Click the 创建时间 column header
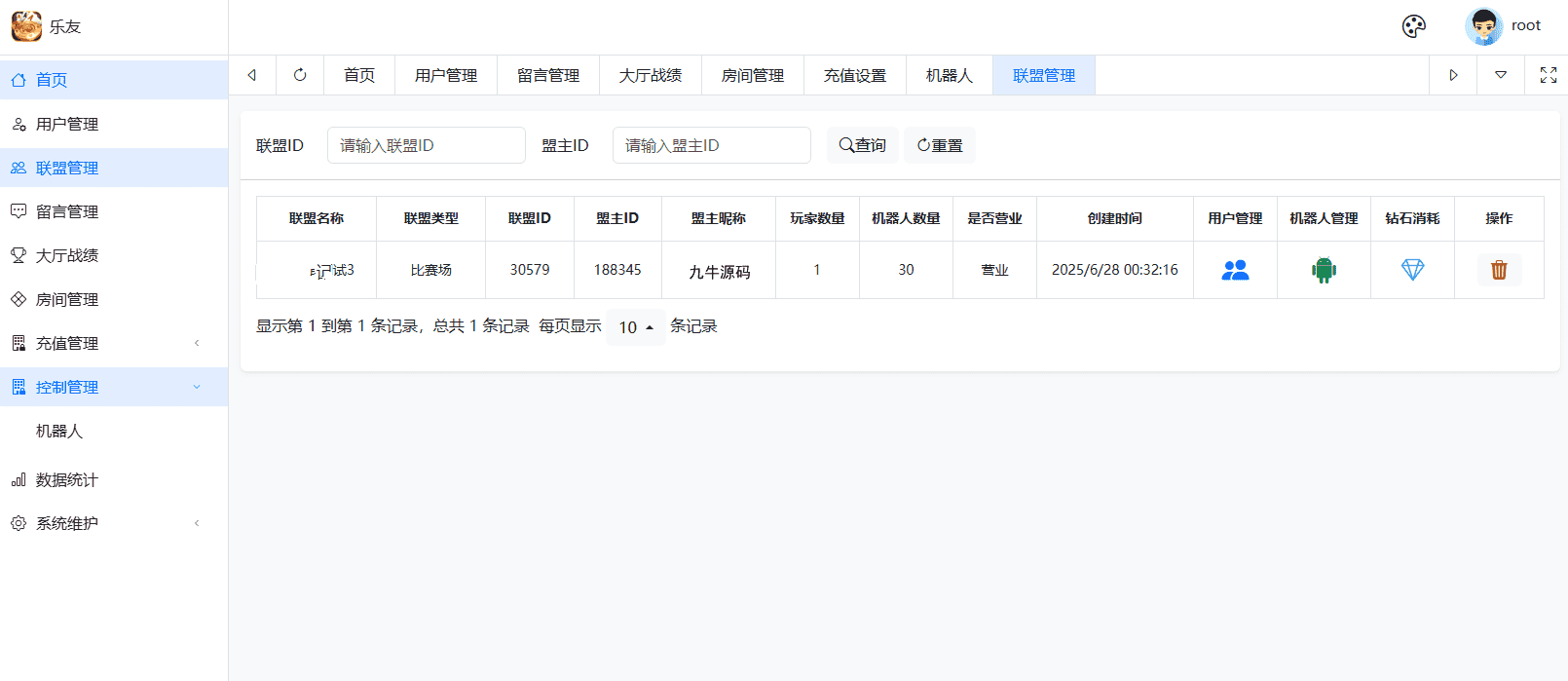The width and height of the screenshot is (1568, 681). pos(1115,218)
